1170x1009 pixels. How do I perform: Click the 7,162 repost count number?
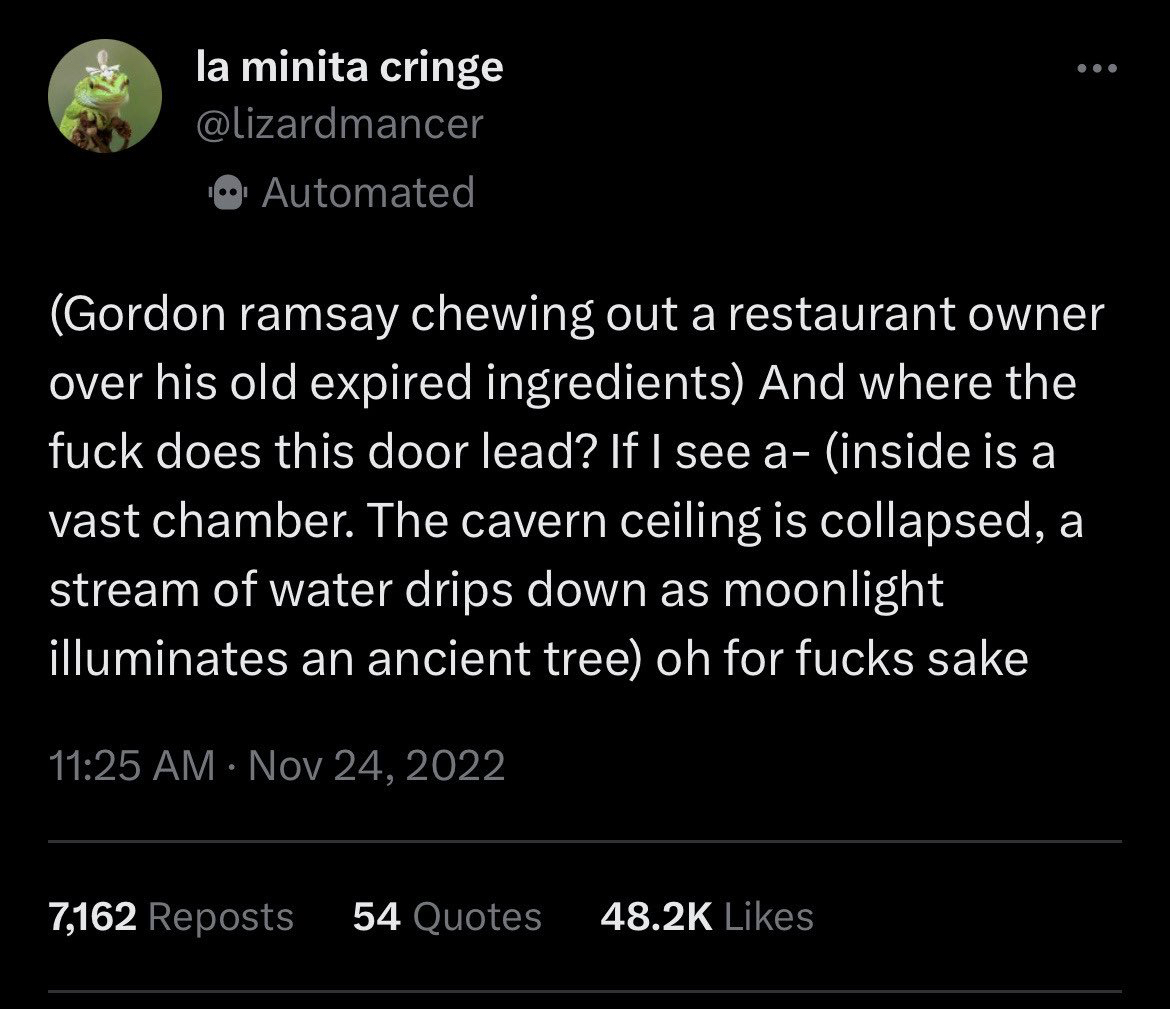(x=91, y=916)
